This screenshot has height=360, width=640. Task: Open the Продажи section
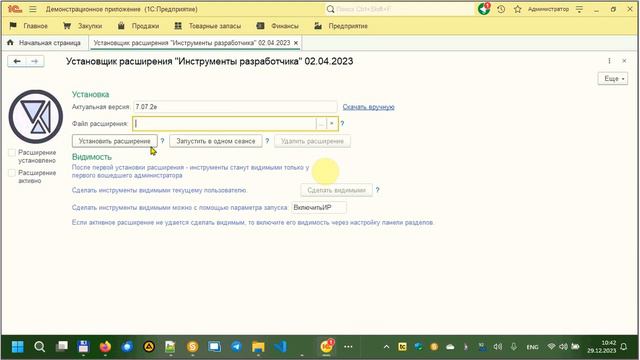(138, 26)
